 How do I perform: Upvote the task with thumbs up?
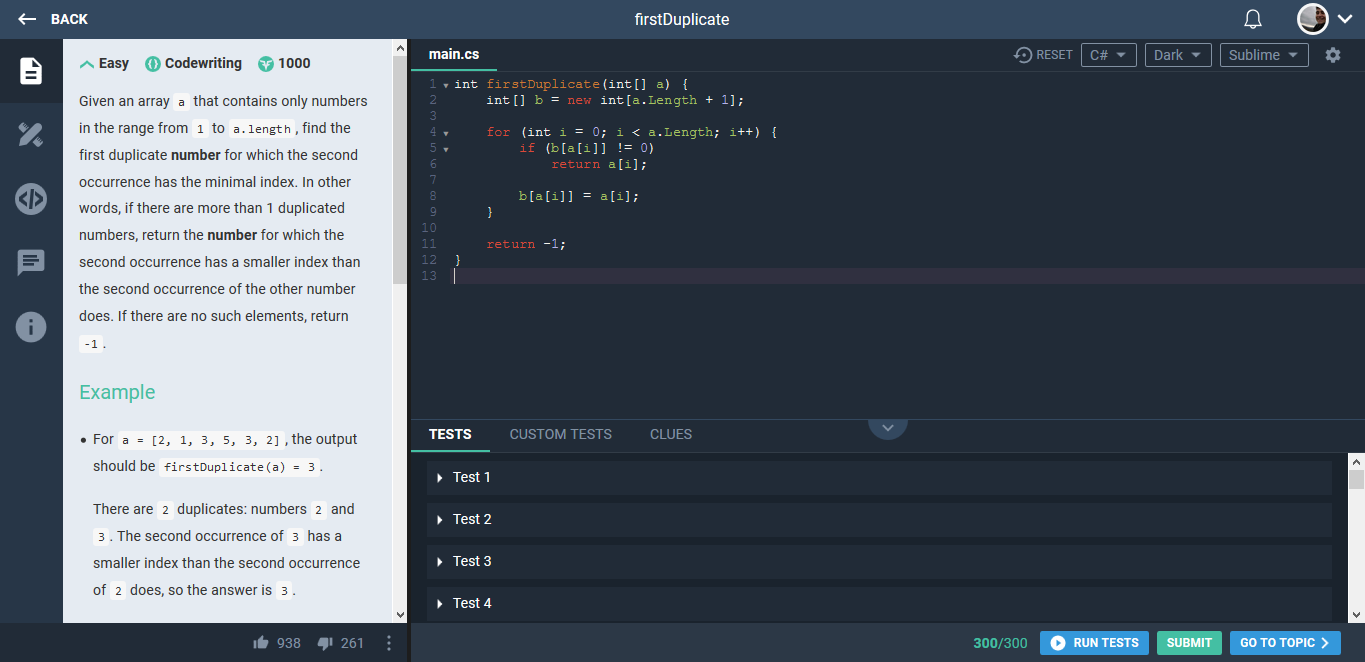coord(259,644)
